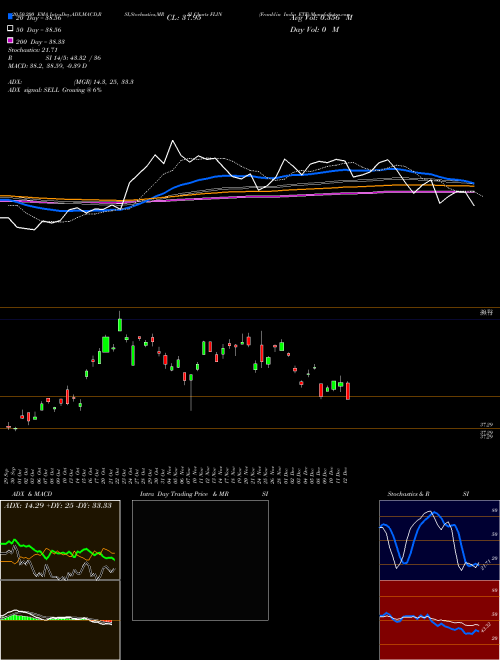The width and height of the screenshot is (500, 660).
Task: Select the '50 Day - 38.36' legend text
Action: tap(39, 29)
